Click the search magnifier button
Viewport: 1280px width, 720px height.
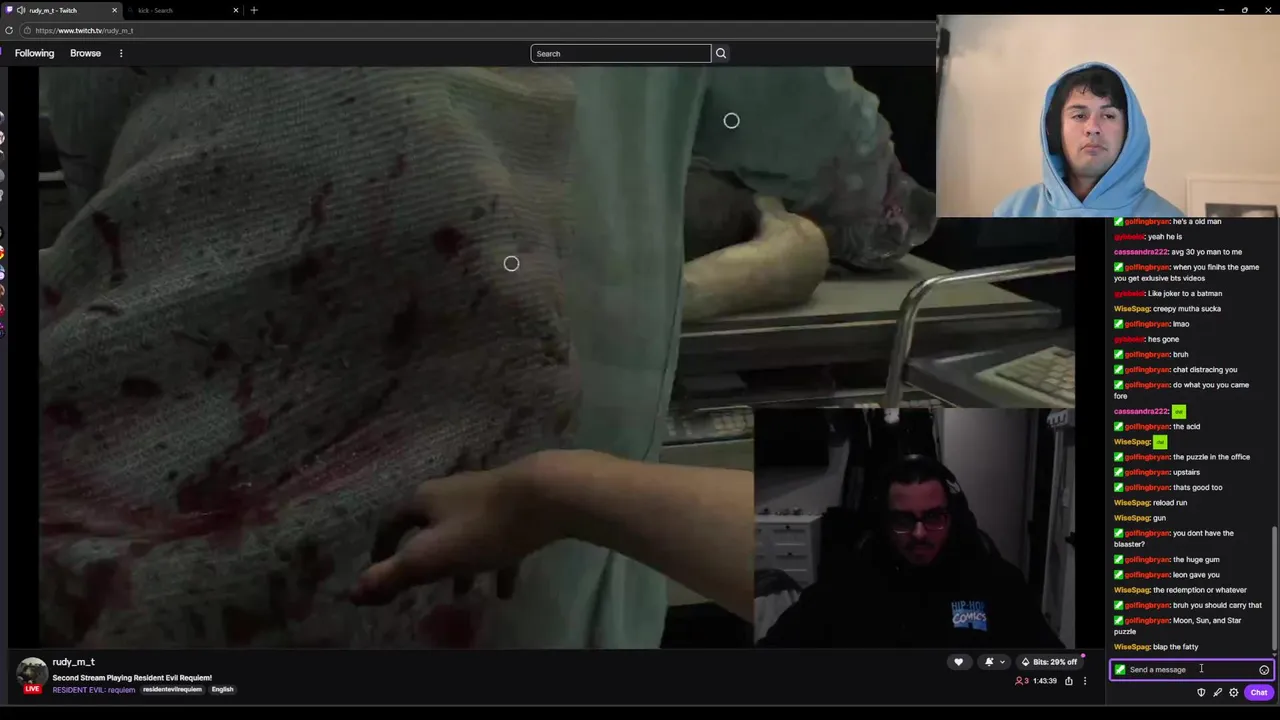[720, 53]
